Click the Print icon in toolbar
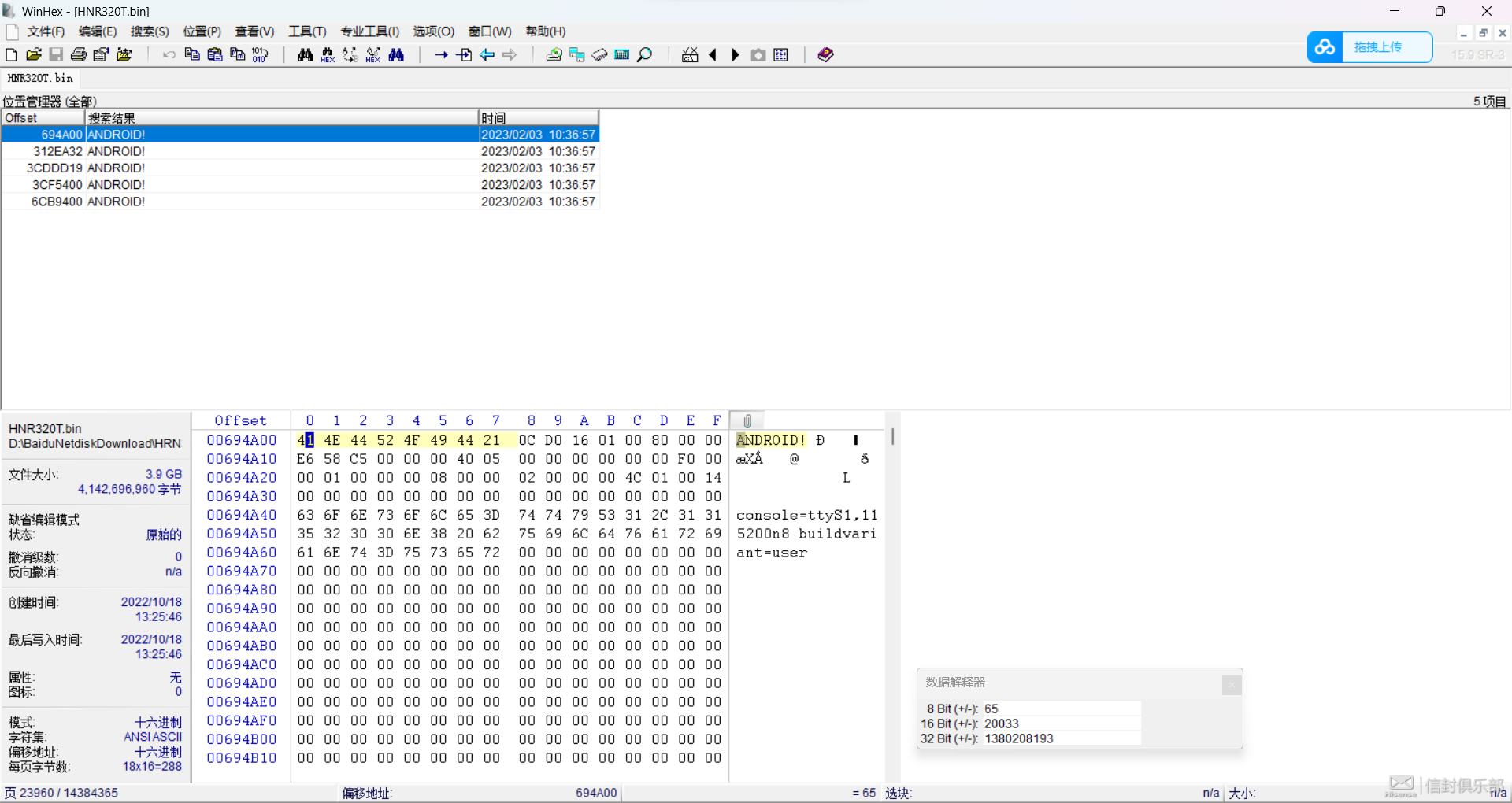Image resolution: width=1512 pixels, height=803 pixels. click(x=79, y=55)
